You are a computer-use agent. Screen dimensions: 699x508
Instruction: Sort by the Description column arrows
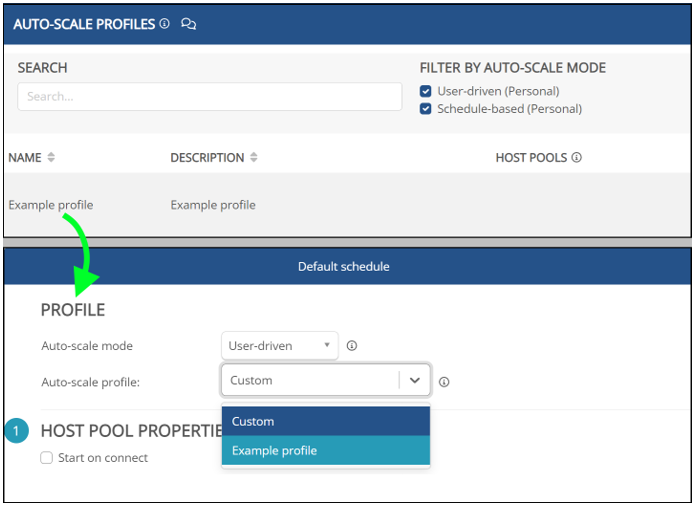click(254, 157)
